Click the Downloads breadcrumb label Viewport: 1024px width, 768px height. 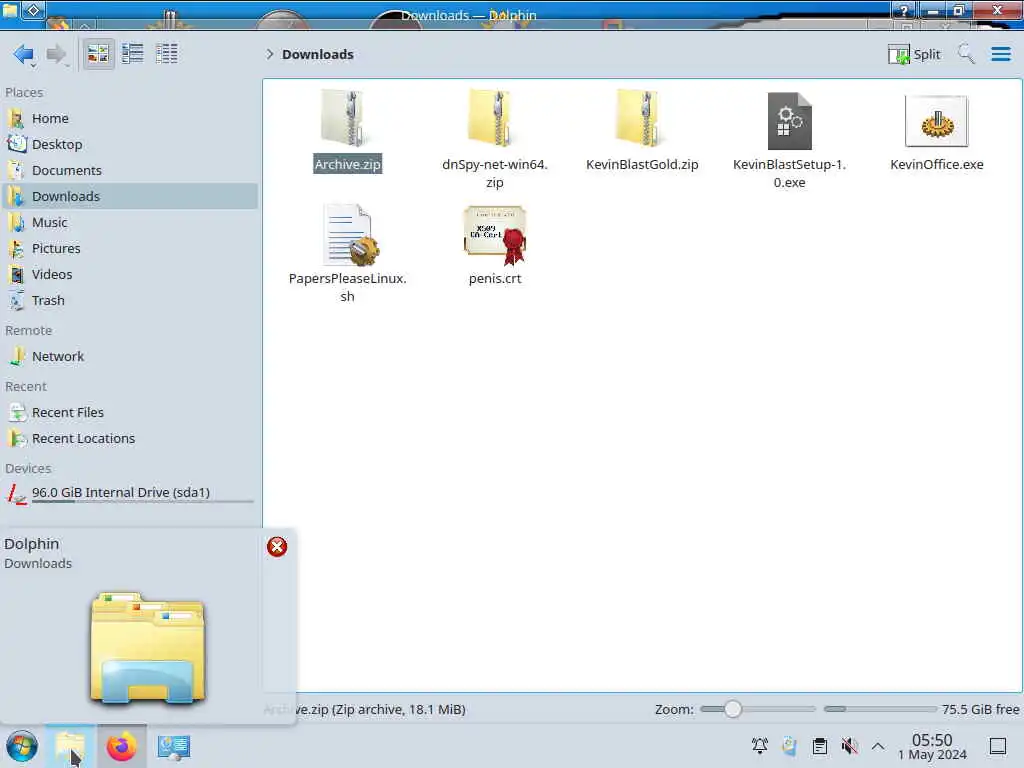pos(317,54)
